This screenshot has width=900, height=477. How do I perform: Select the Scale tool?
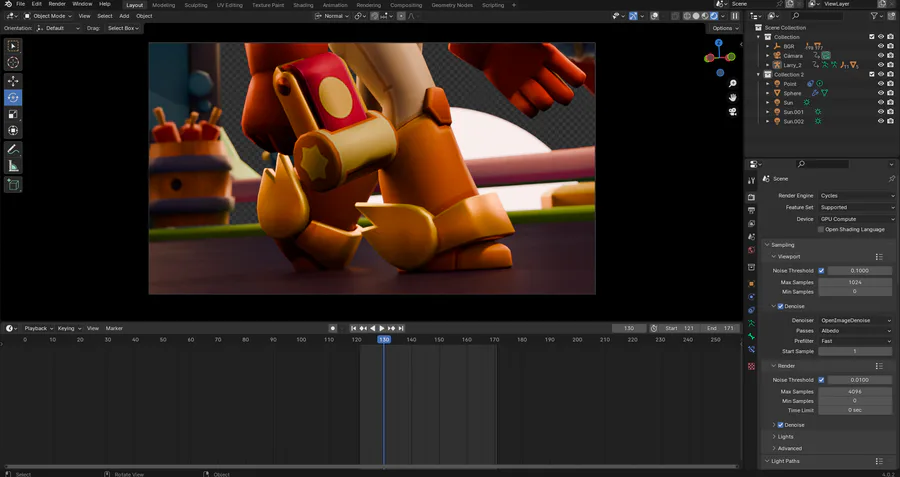click(13, 114)
